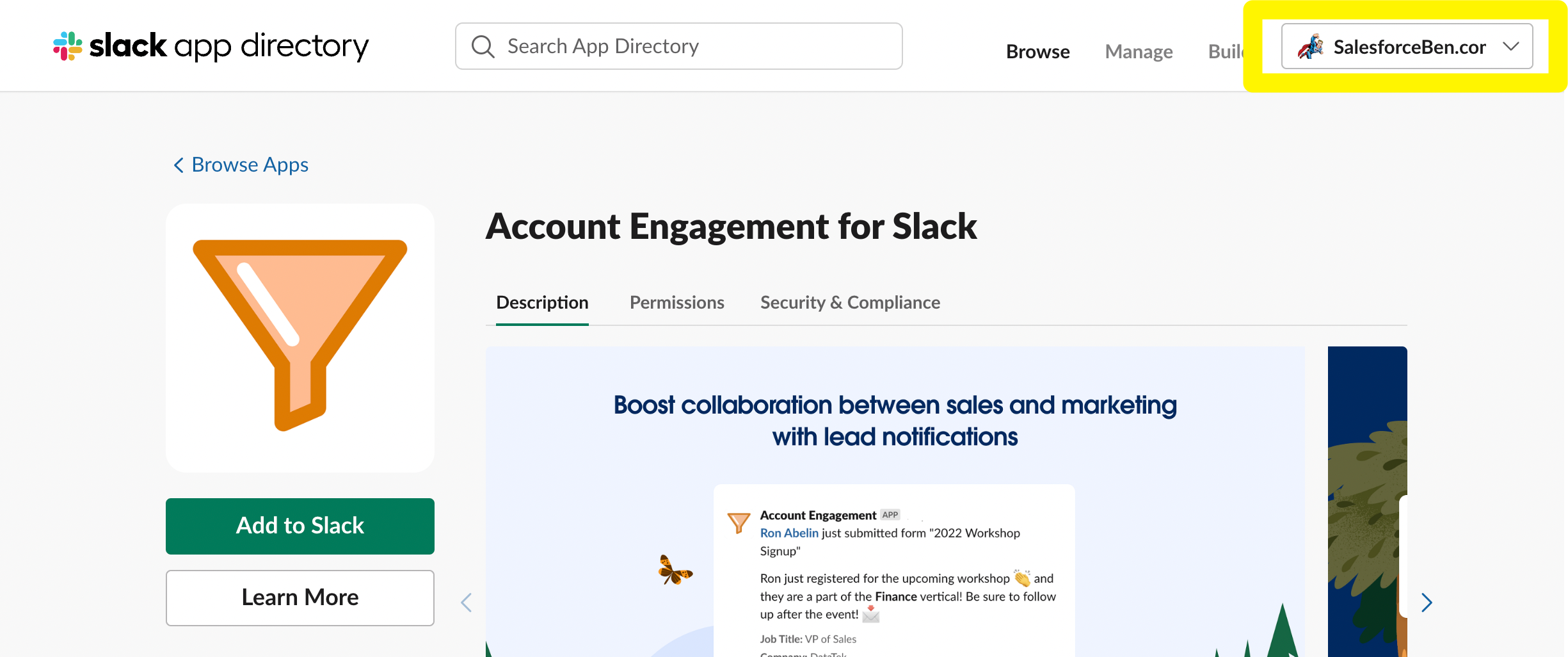The width and height of the screenshot is (1568, 657).
Task: Show the next screenshot with right arrow
Action: (x=1427, y=603)
